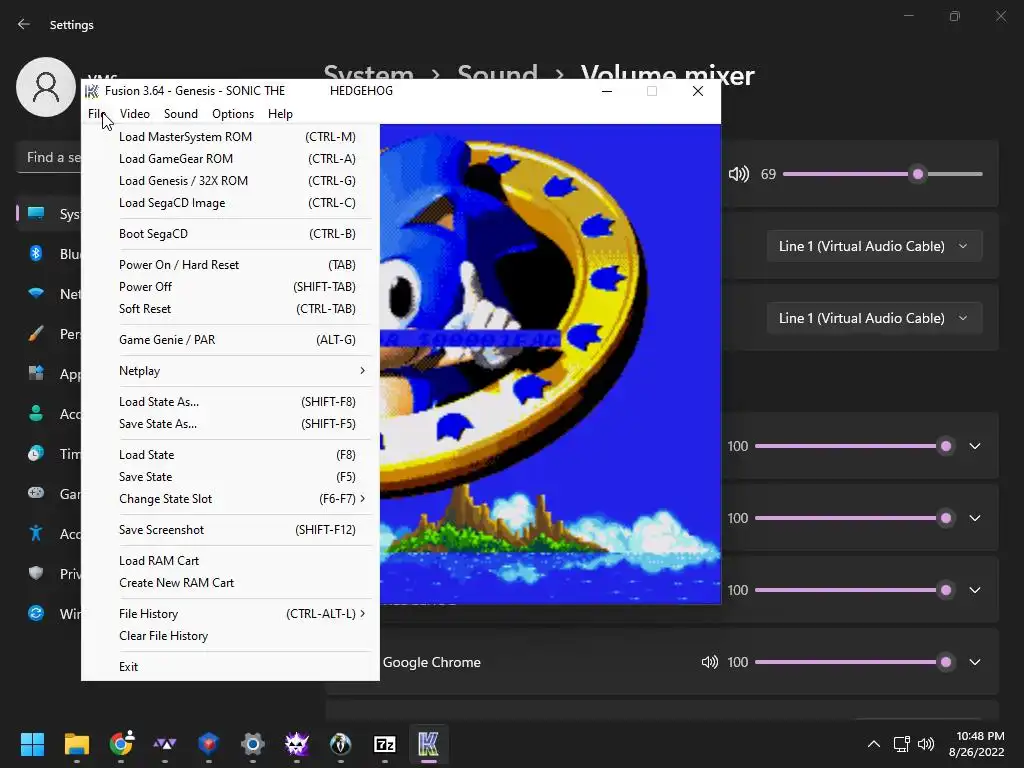This screenshot has height=768, width=1024.
Task: Open the clock and date at 10:48 PM
Action: tap(977, 744)
